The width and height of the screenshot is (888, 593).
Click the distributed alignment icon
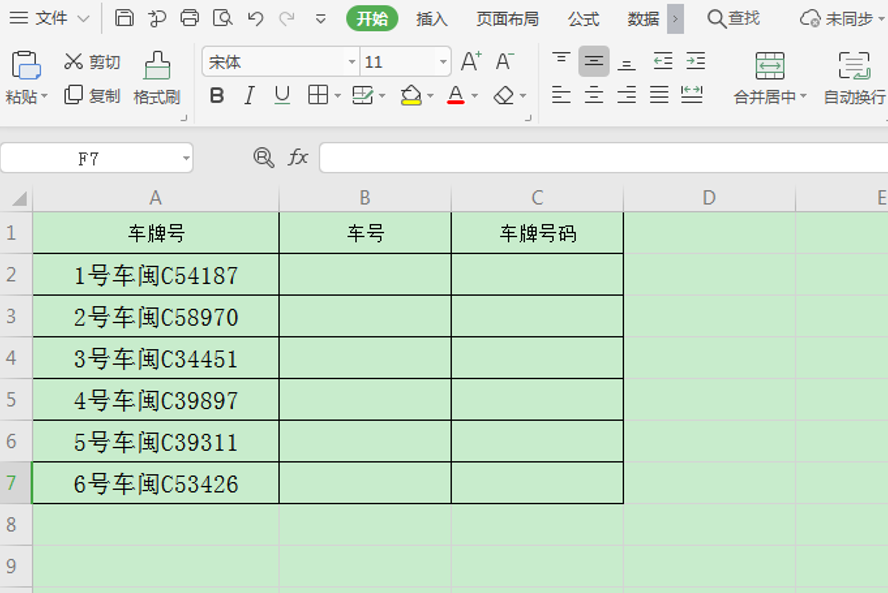691,95
